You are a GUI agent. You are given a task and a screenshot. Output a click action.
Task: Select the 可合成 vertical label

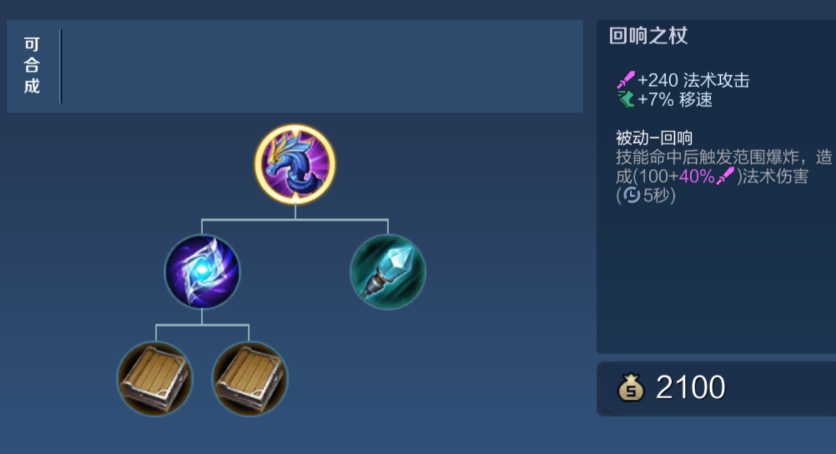31,65
